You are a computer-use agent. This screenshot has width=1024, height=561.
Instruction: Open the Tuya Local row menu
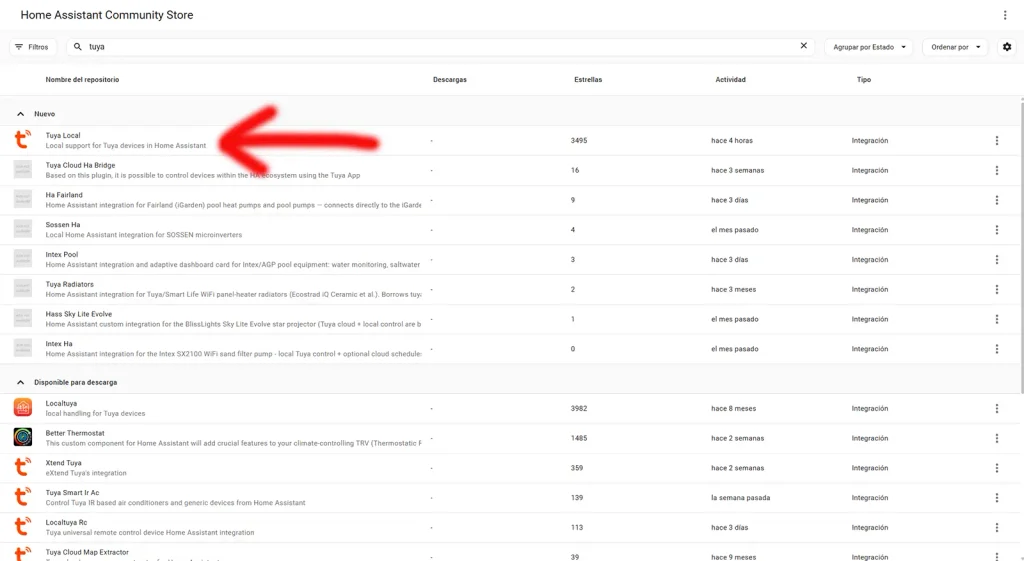(997, 140)
